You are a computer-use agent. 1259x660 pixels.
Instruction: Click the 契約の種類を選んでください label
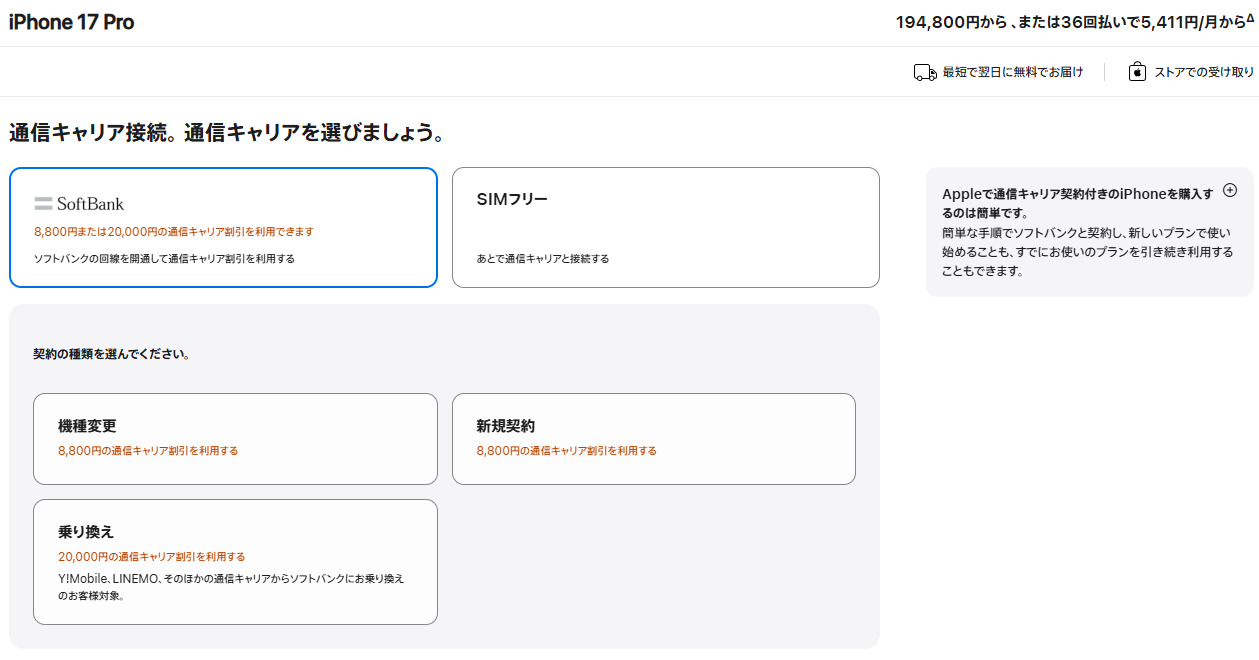[x=112, y=354]
